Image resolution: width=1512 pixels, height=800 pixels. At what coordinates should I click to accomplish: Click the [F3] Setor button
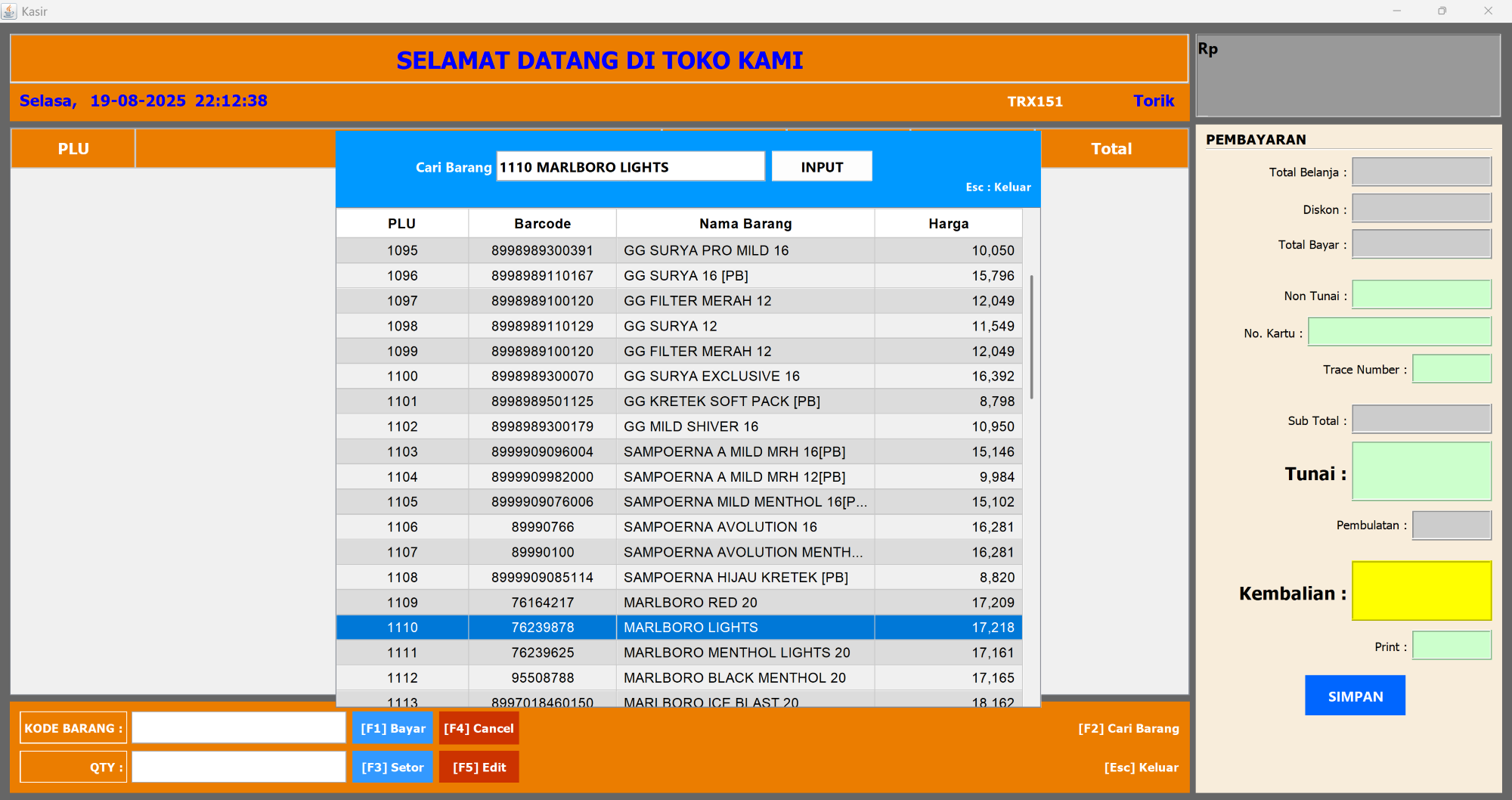click(x=392, y=767)
